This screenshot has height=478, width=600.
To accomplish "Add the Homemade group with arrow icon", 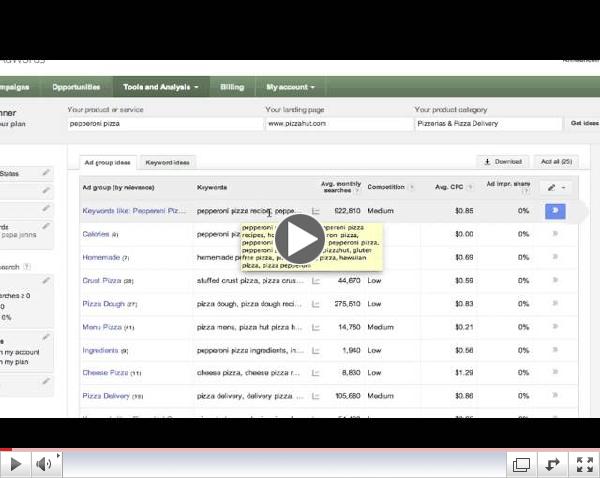I will point(555,257).
